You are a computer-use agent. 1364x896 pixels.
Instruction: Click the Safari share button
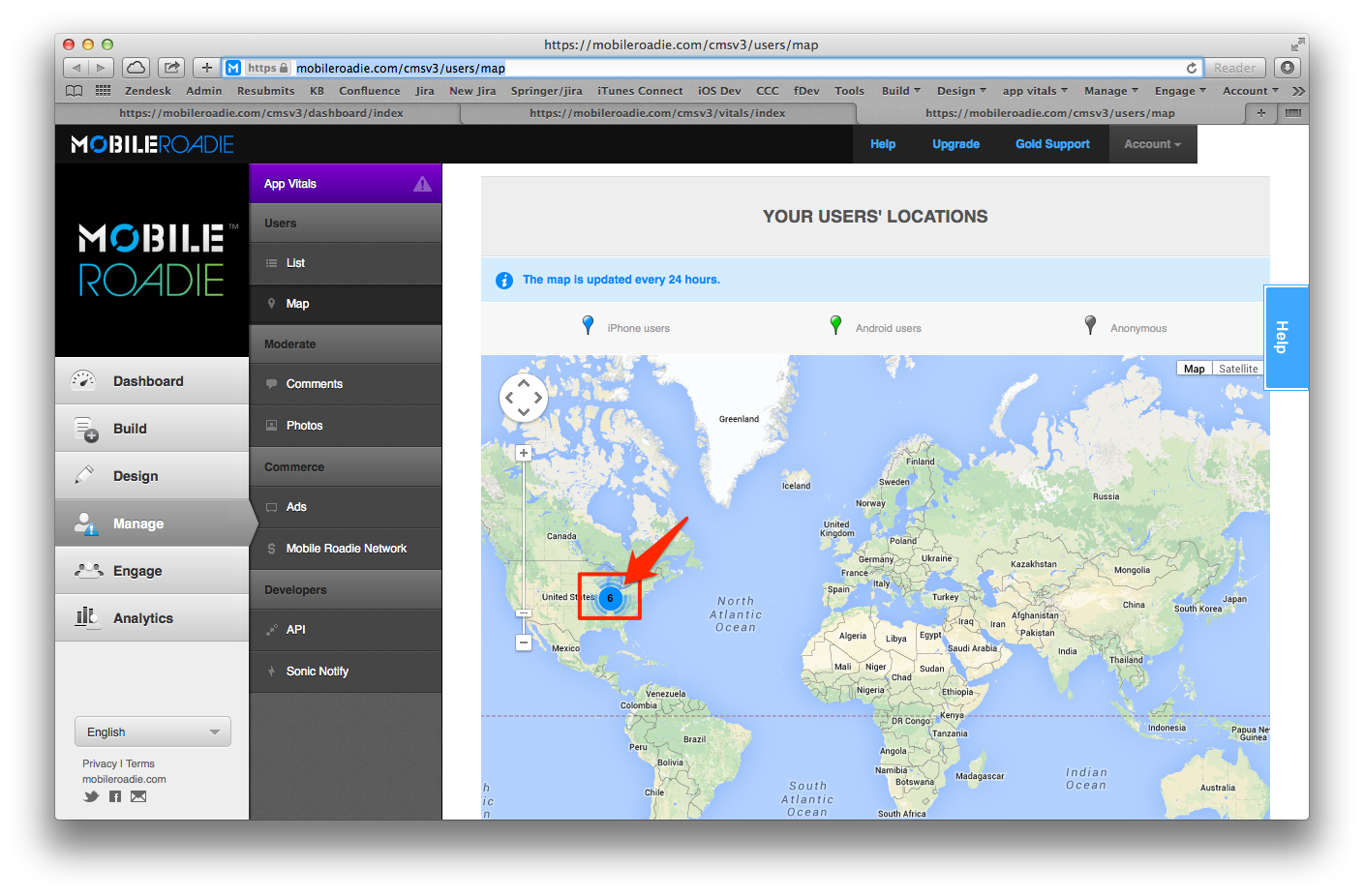pyautogui.click(x=171, y=68)
